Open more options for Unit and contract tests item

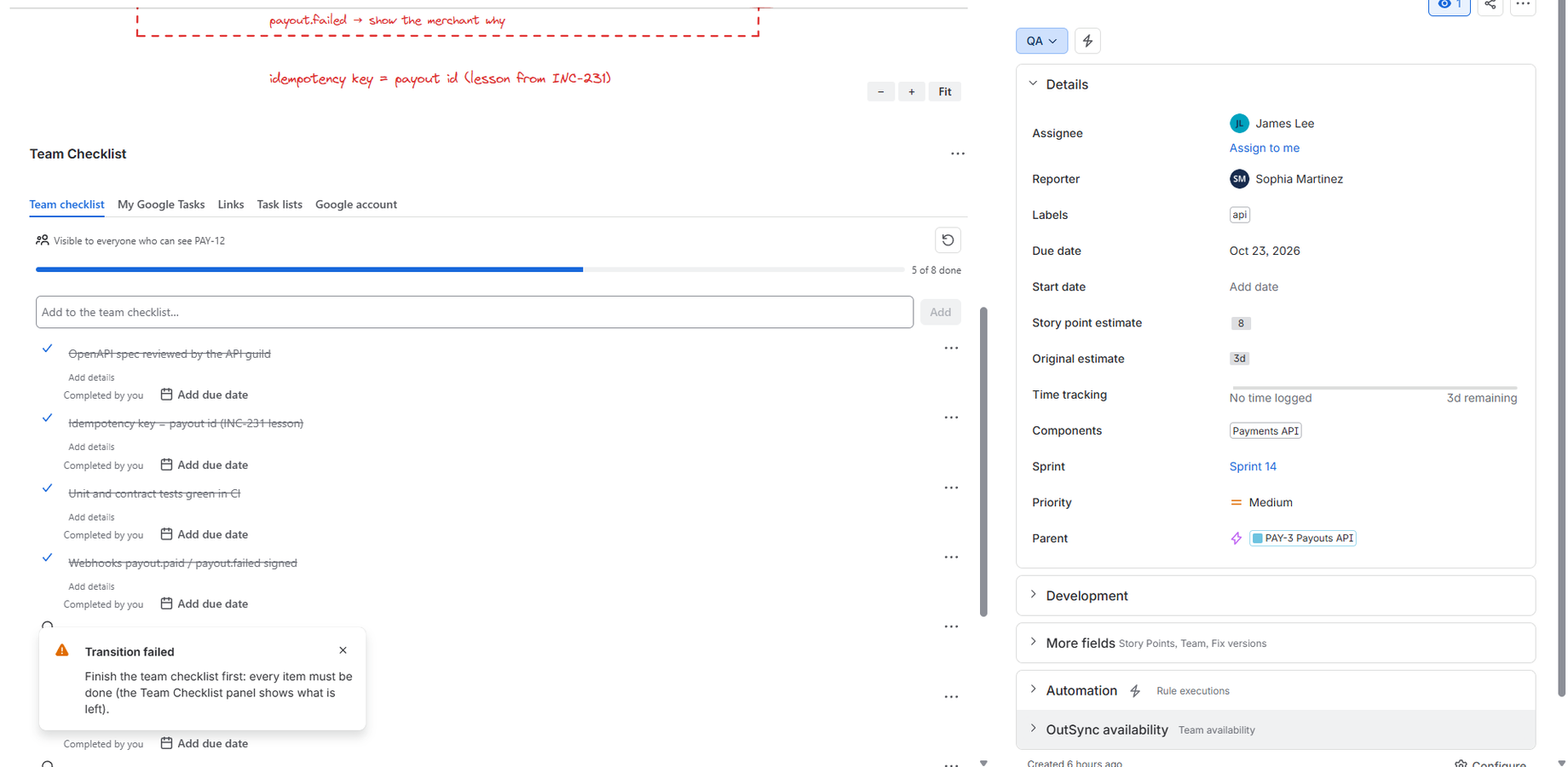[x=951, y=487]
